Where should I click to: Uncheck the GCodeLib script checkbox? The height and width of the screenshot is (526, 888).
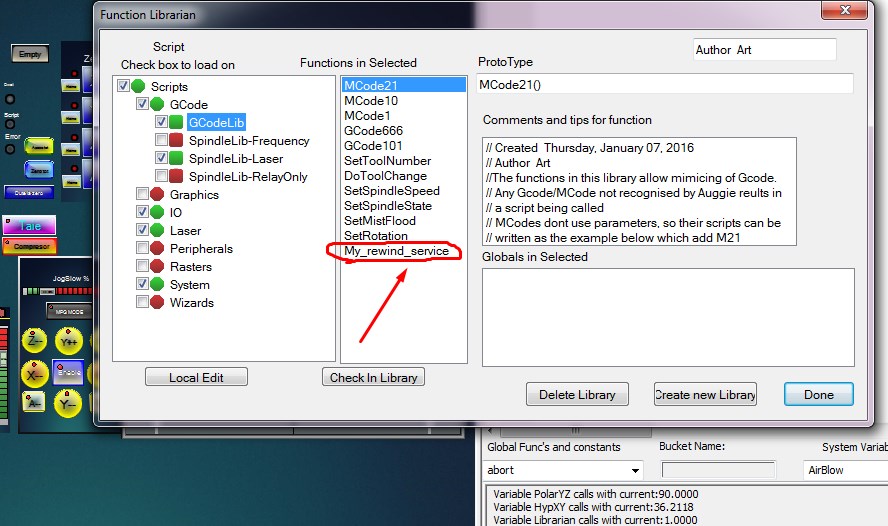161,122
